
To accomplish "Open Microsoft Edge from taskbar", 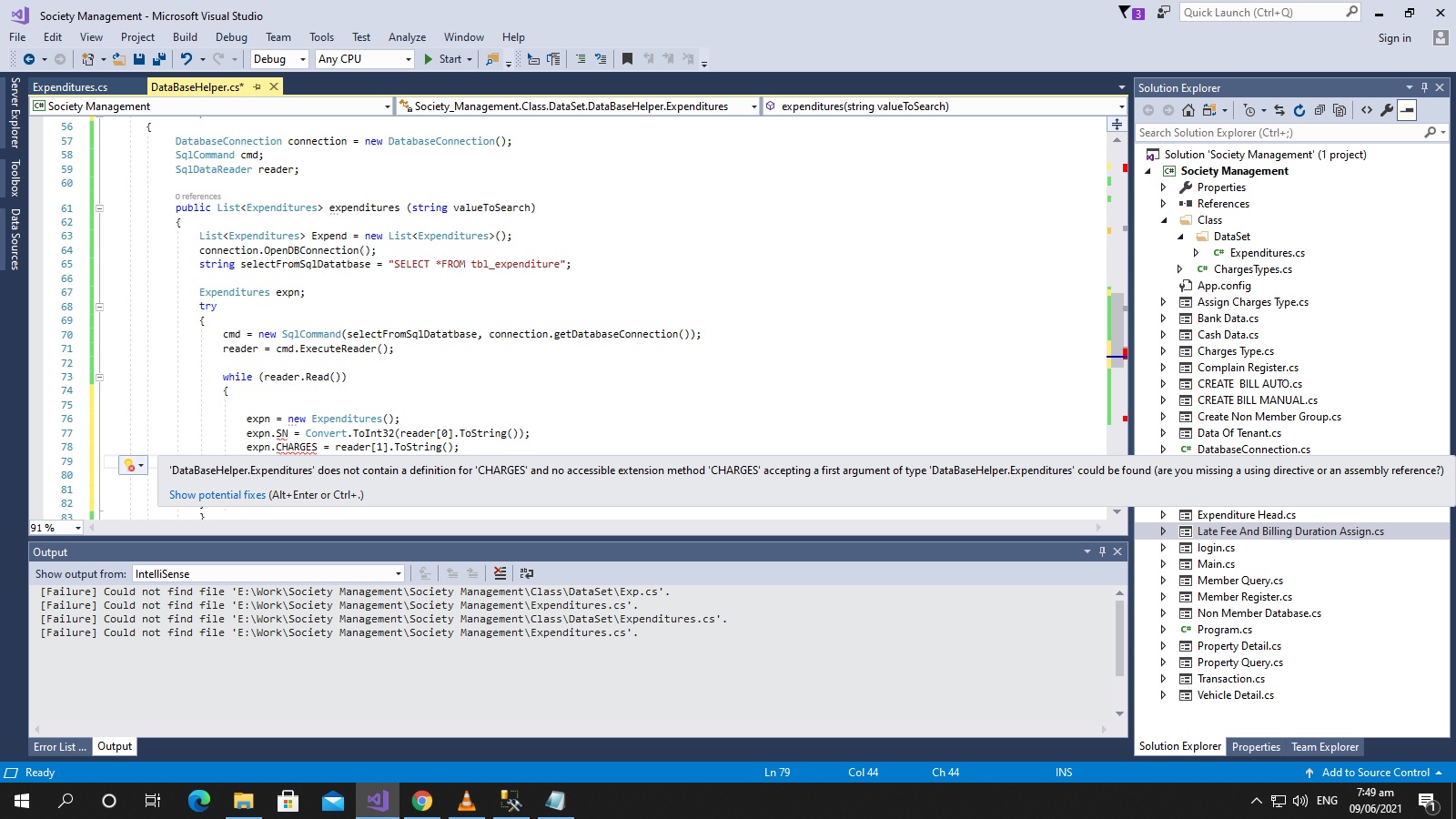I will (x=198, y=801).
